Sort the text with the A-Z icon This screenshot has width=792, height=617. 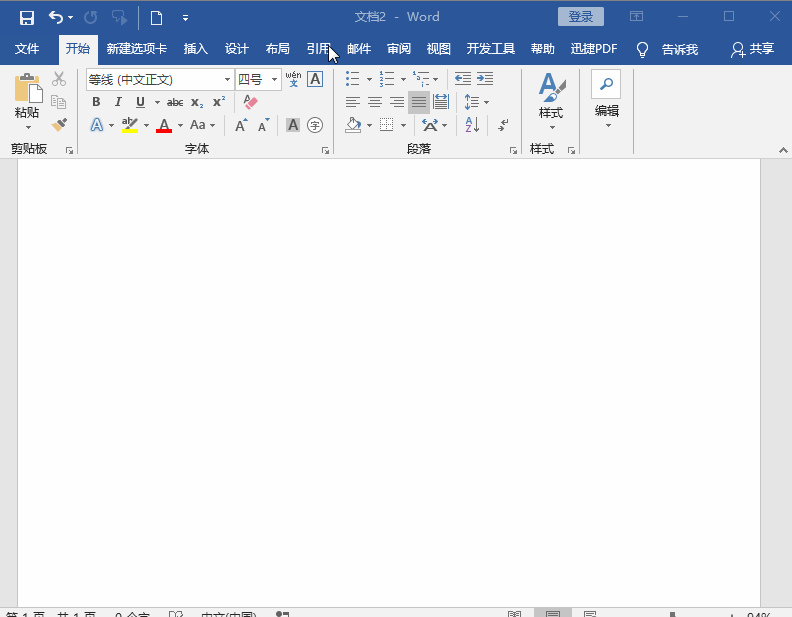472,125
